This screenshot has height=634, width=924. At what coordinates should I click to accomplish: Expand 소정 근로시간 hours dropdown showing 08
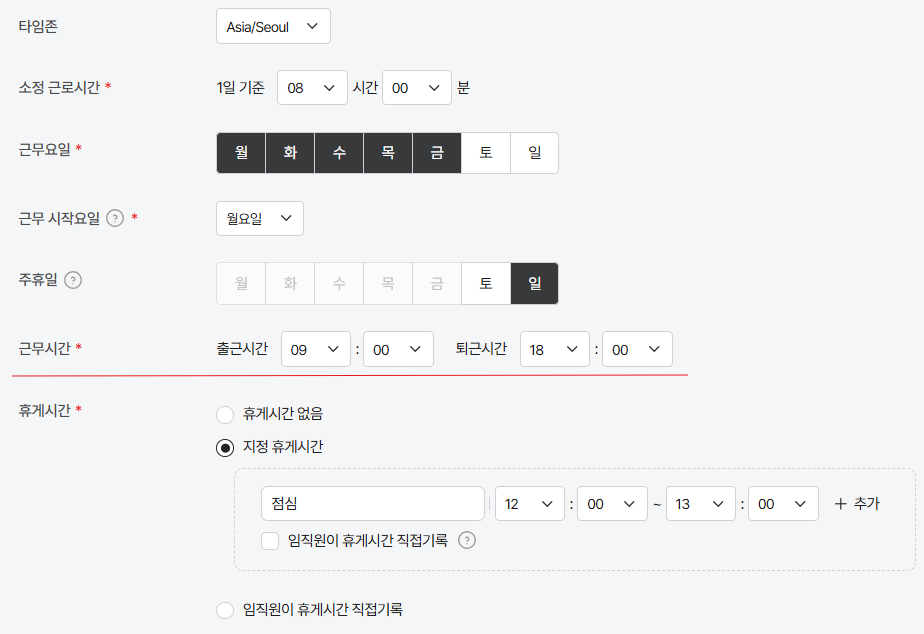312,88
